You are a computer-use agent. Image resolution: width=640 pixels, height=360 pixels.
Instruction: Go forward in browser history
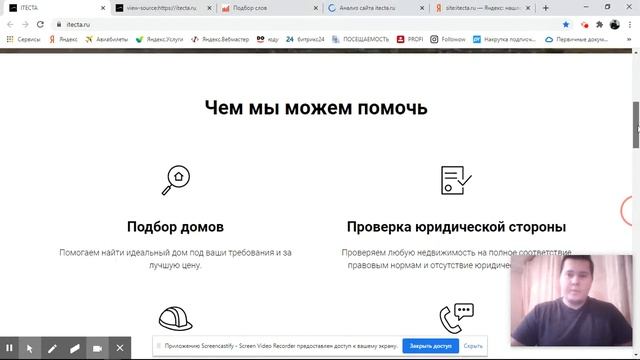(x=25, y=24)
